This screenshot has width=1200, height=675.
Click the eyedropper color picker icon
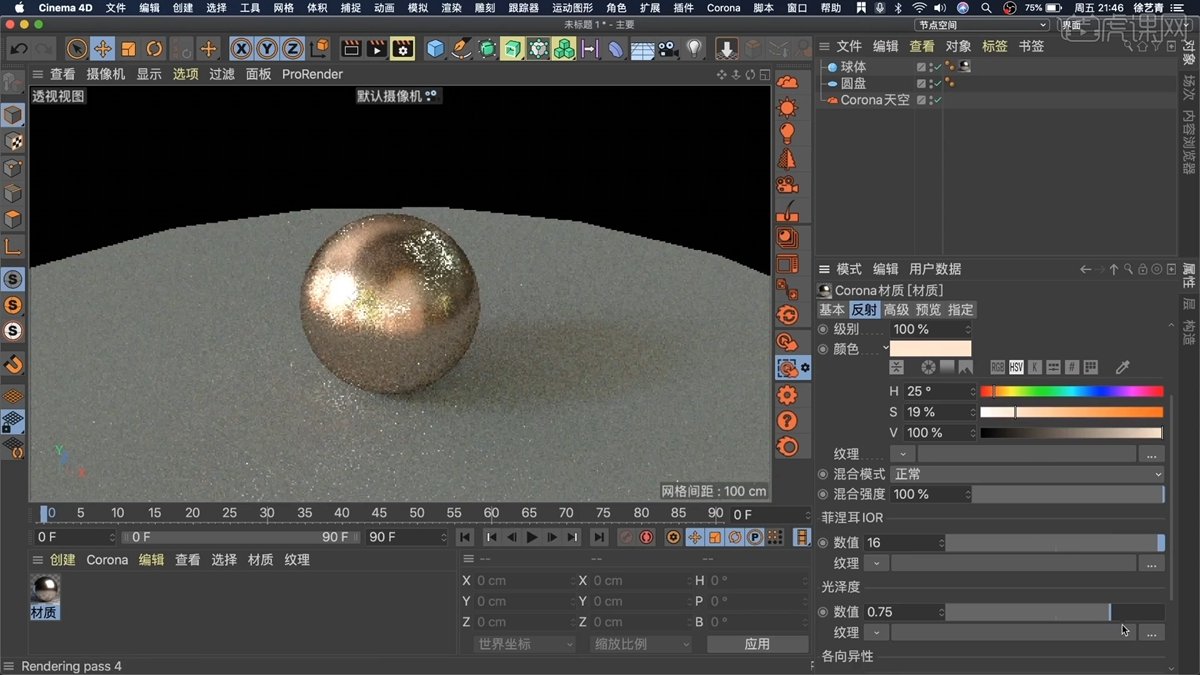click(x=1122, y=368)
